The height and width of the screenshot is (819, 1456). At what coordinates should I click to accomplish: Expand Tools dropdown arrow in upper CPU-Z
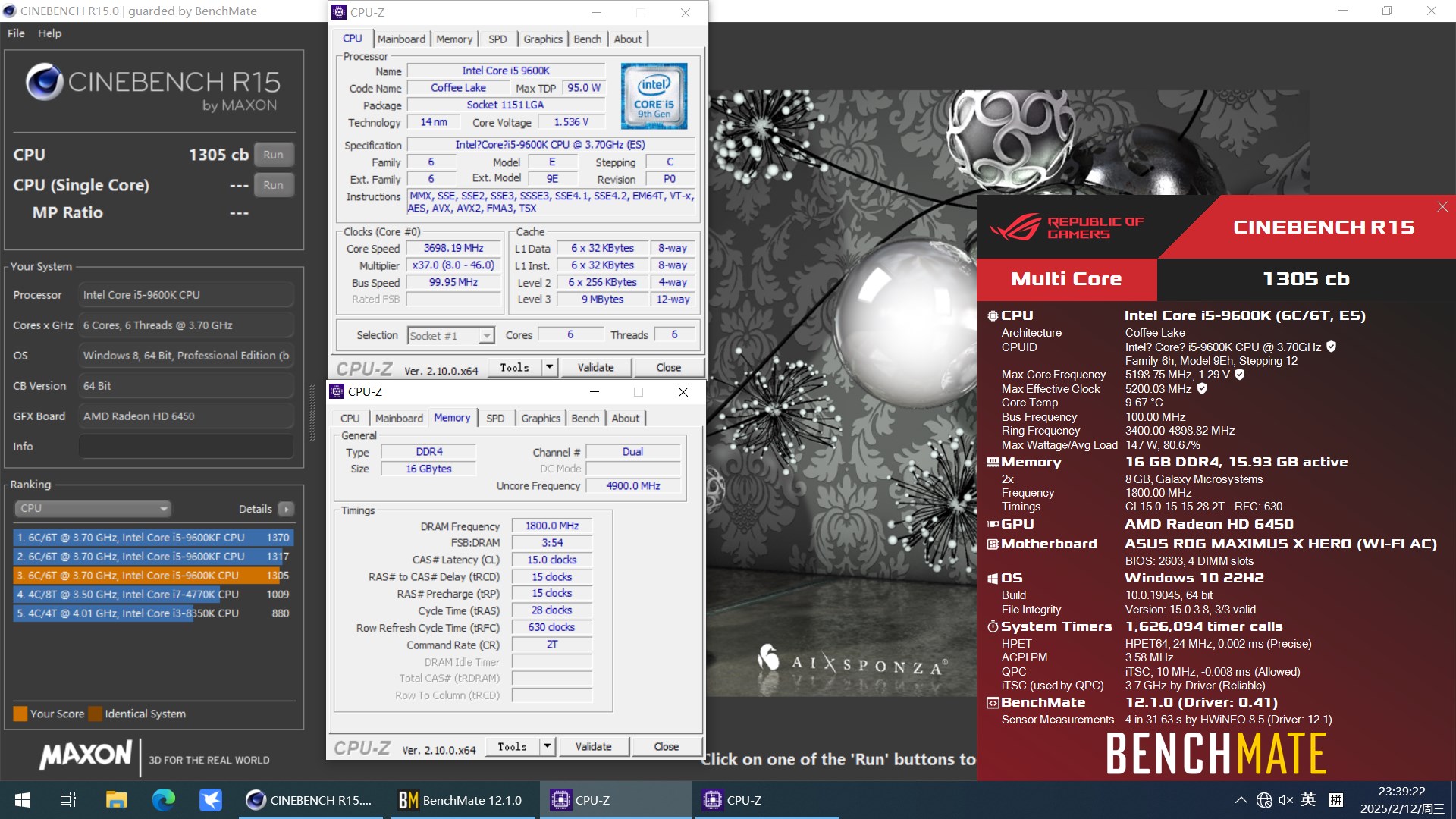pyautogui.click(x=549, y=367)
